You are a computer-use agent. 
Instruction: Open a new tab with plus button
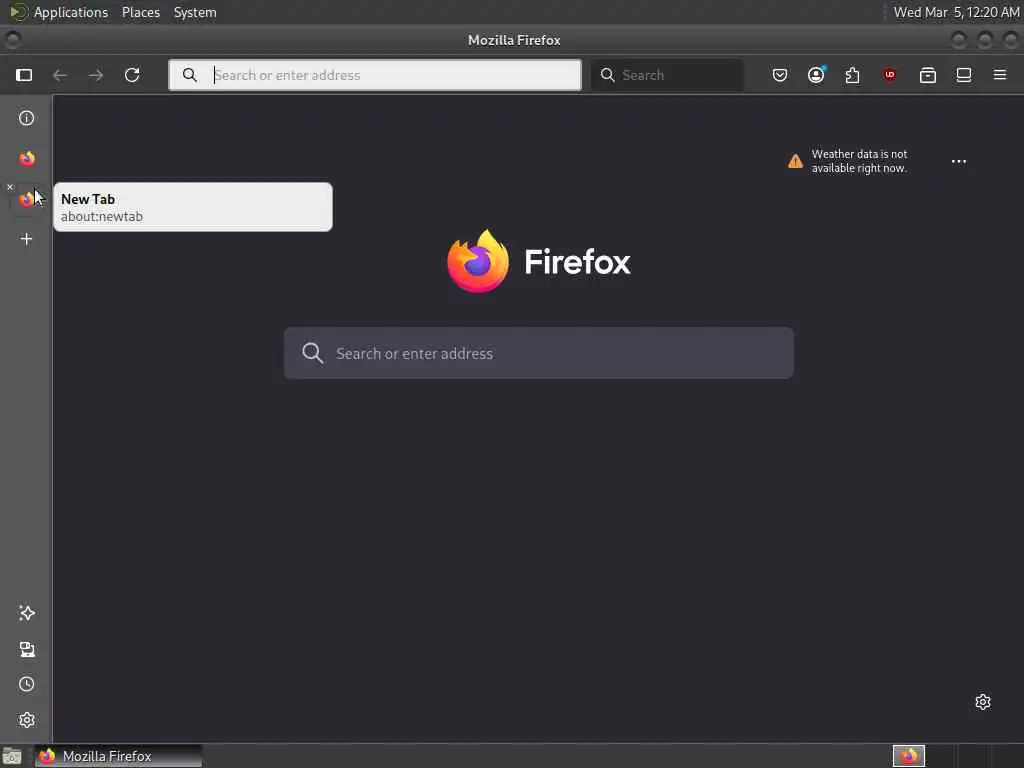coord(26,239)
